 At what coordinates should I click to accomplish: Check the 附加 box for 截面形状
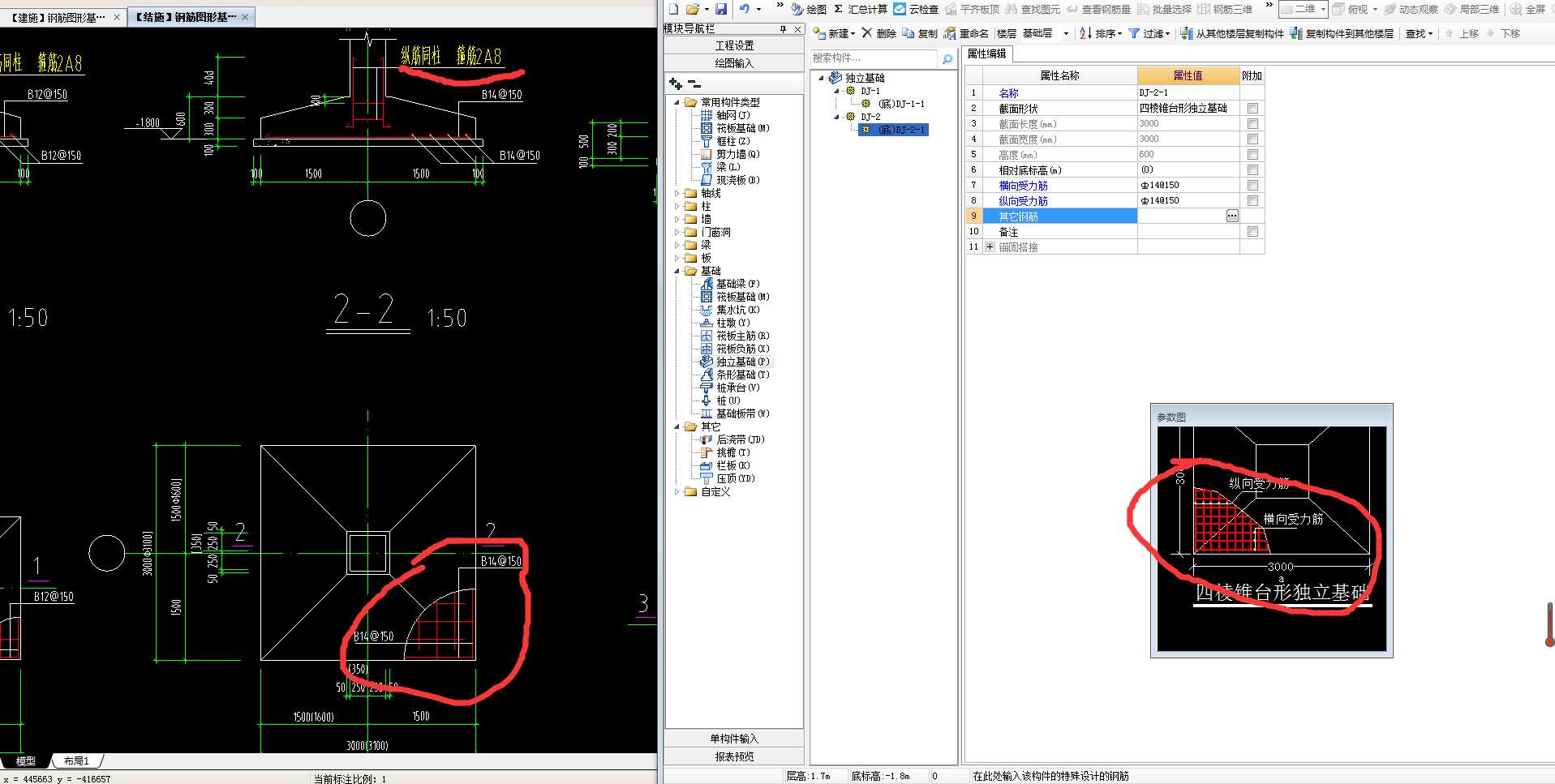pos(1252,108)
